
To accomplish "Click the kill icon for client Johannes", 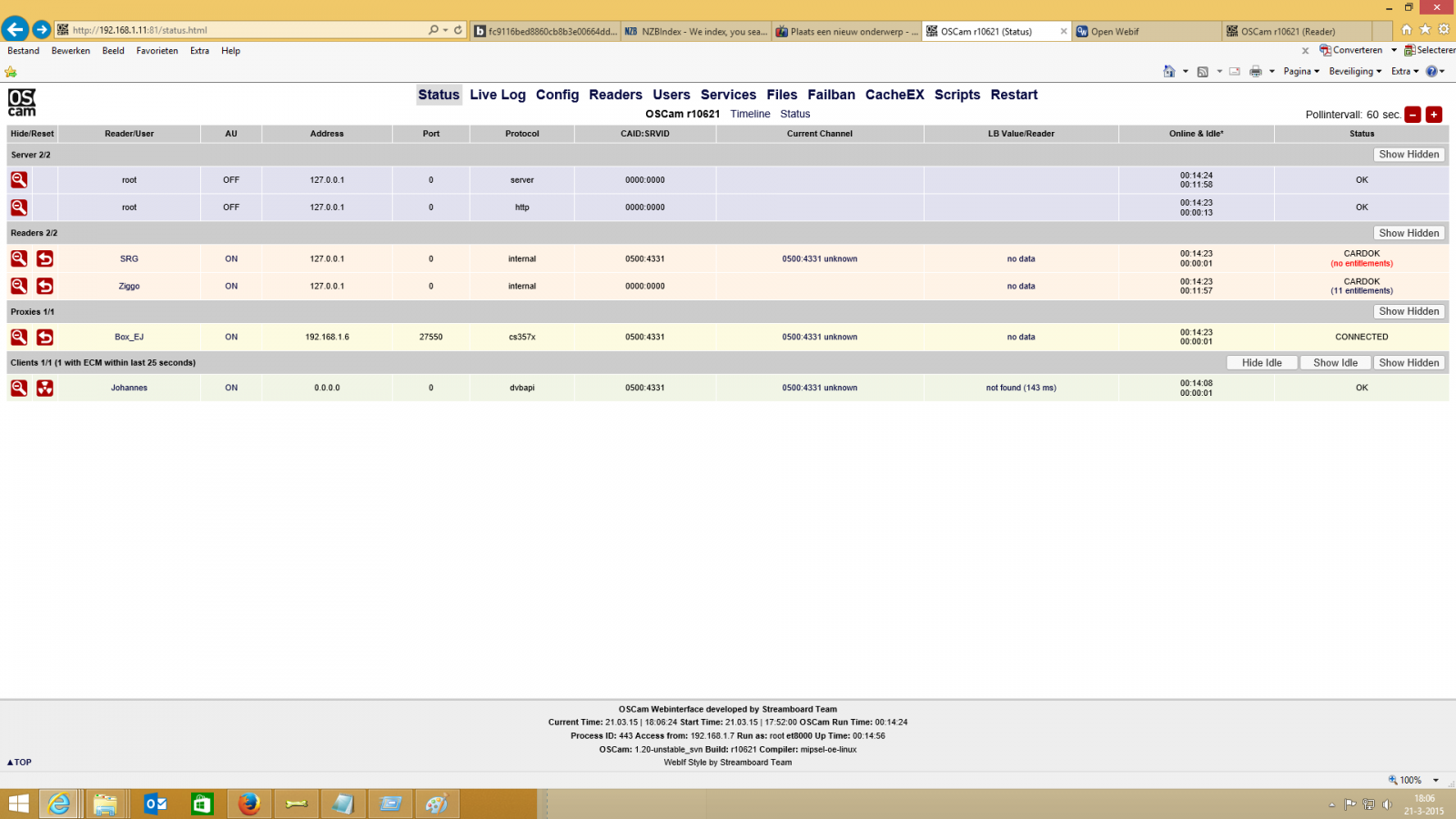I will coord(45,388).
